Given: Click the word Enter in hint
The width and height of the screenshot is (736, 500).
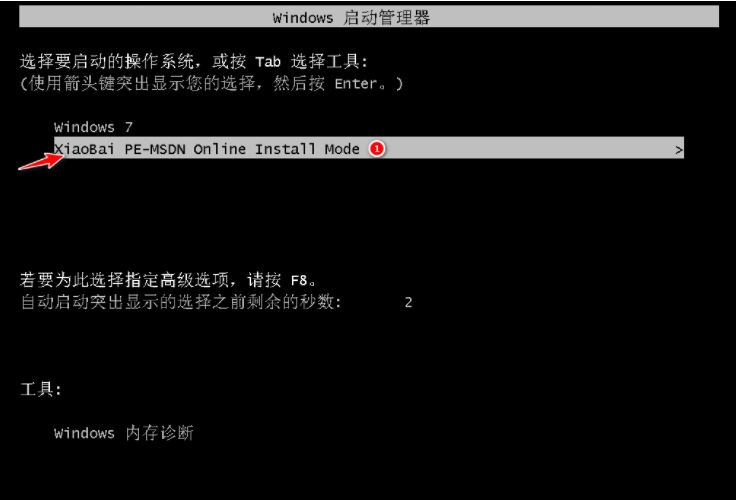Looking at the screenshot, I should click(356, 84).
